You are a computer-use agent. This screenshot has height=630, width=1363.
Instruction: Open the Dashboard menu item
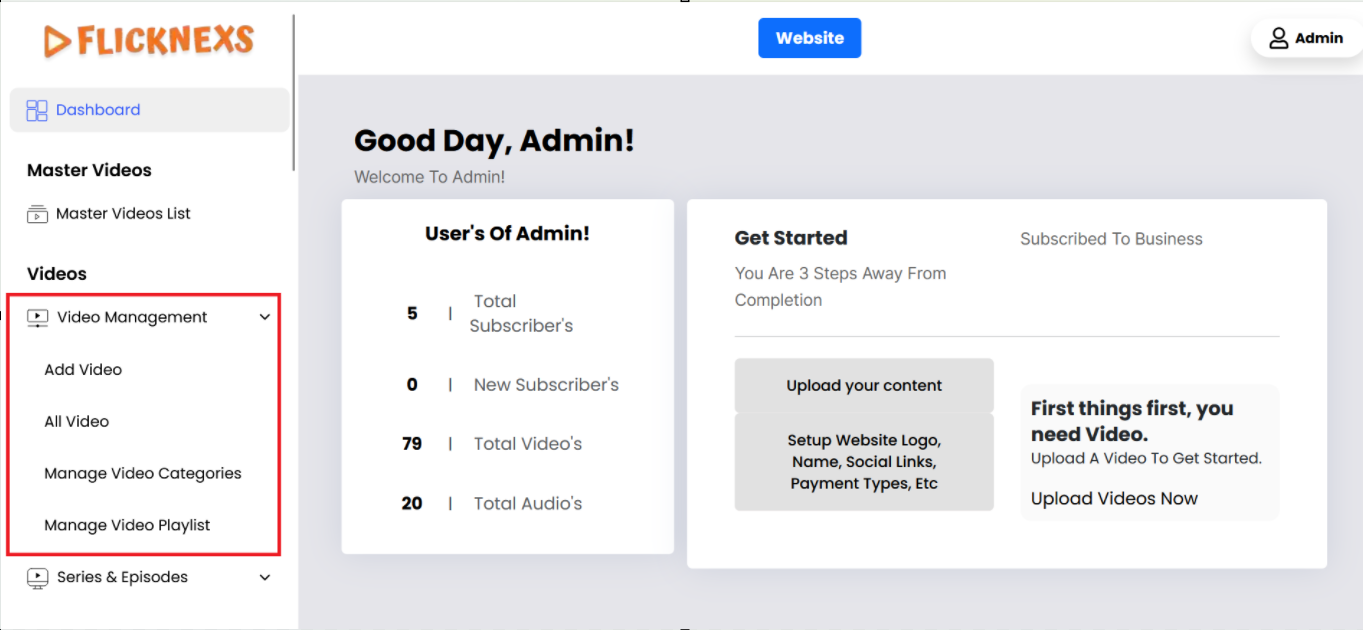coord(98,110)
